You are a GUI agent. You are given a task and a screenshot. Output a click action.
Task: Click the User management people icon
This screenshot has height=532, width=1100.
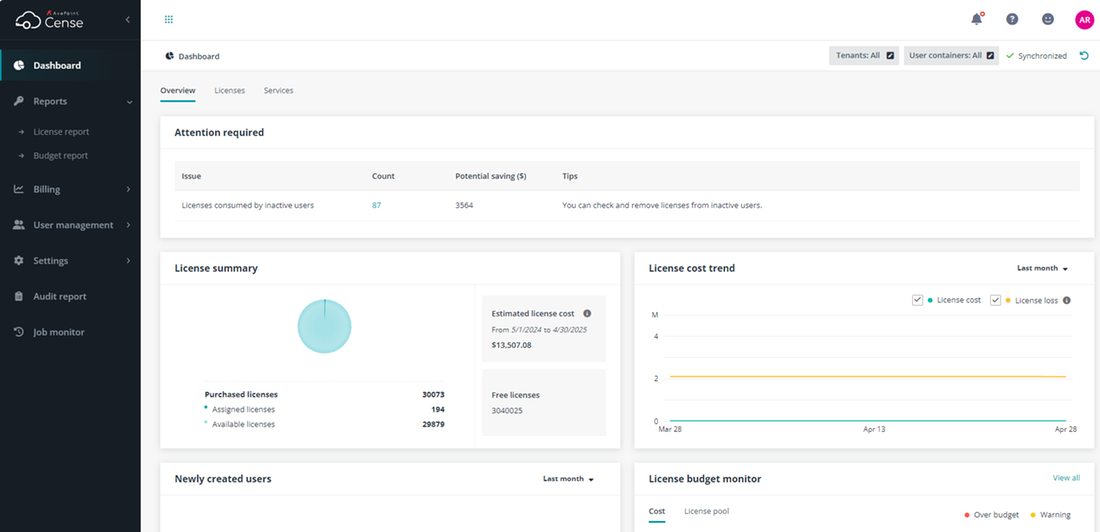[x=19, y=225]
